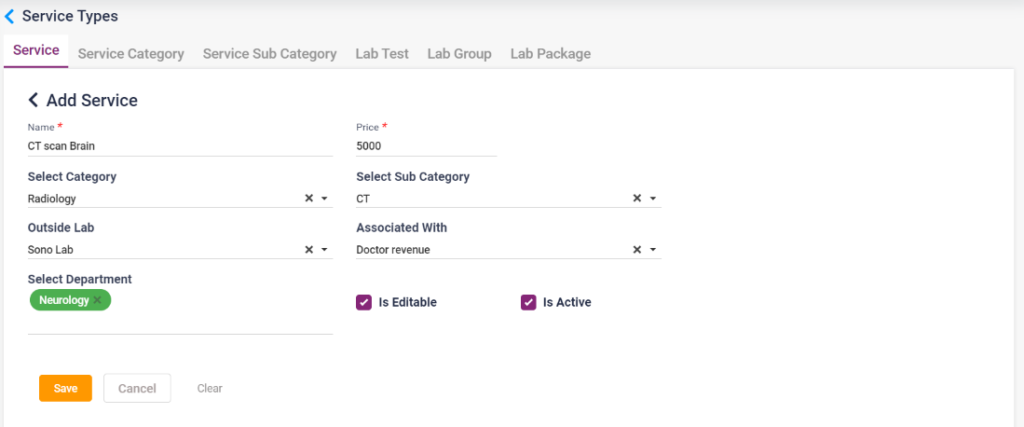Uncheck the Is Active checkbox

pos(528,302)
